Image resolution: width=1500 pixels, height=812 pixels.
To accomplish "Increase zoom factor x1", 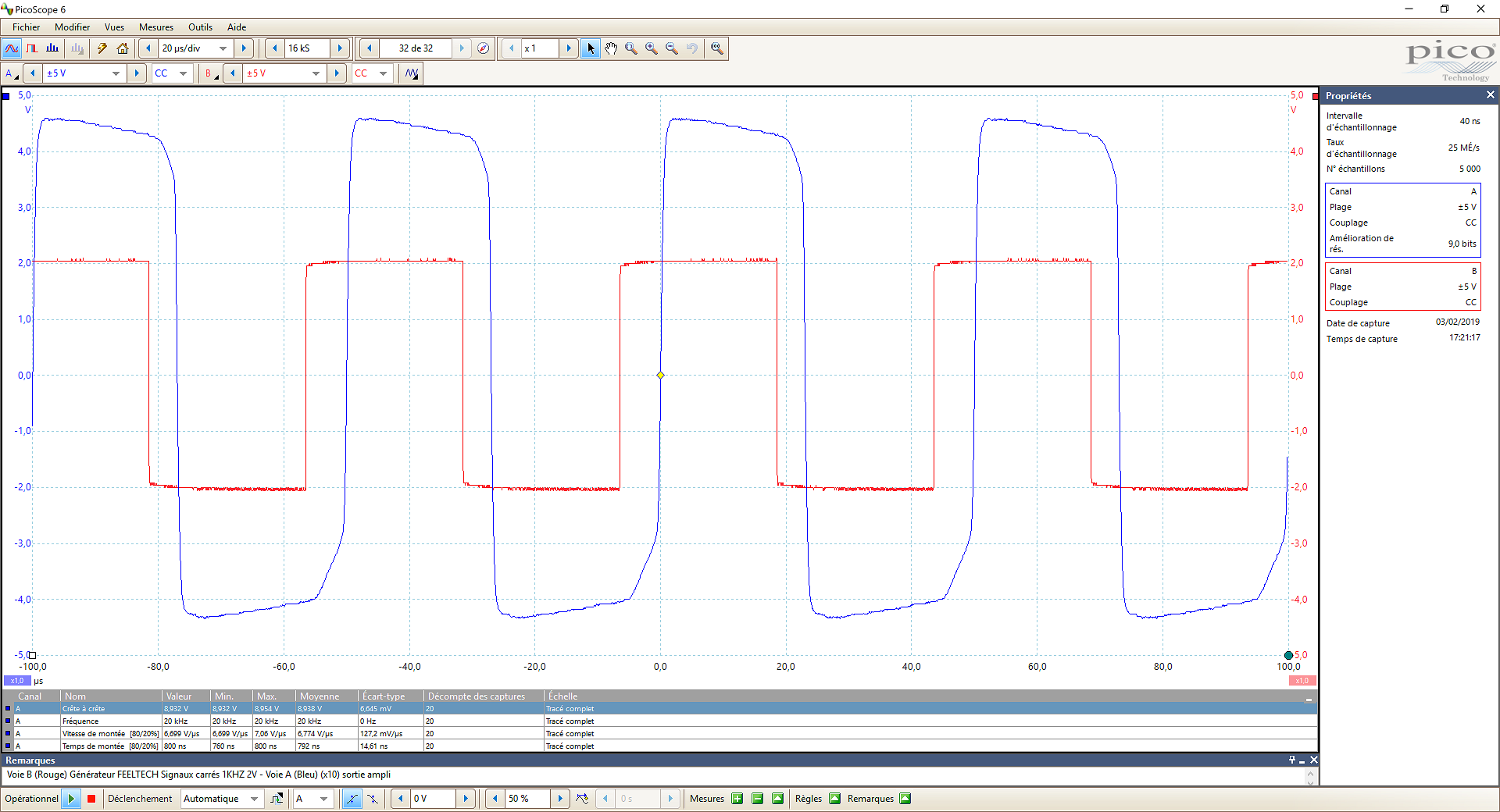I will tap(569, 48).
